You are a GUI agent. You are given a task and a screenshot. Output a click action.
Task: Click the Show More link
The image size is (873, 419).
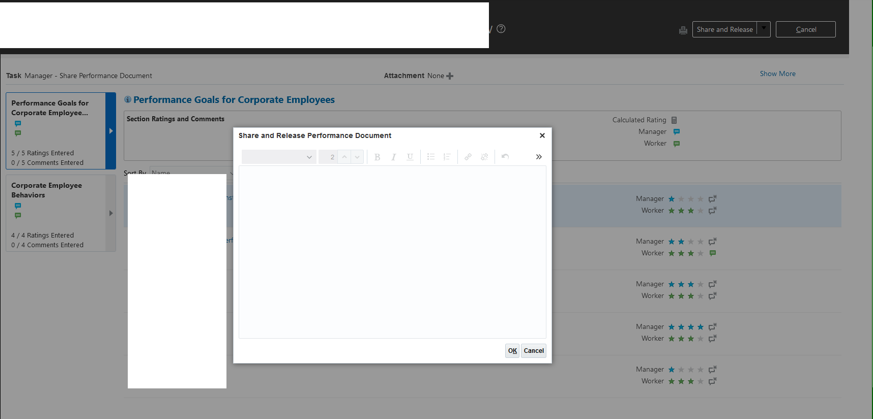pyautogui.click(x=777, y=73)
